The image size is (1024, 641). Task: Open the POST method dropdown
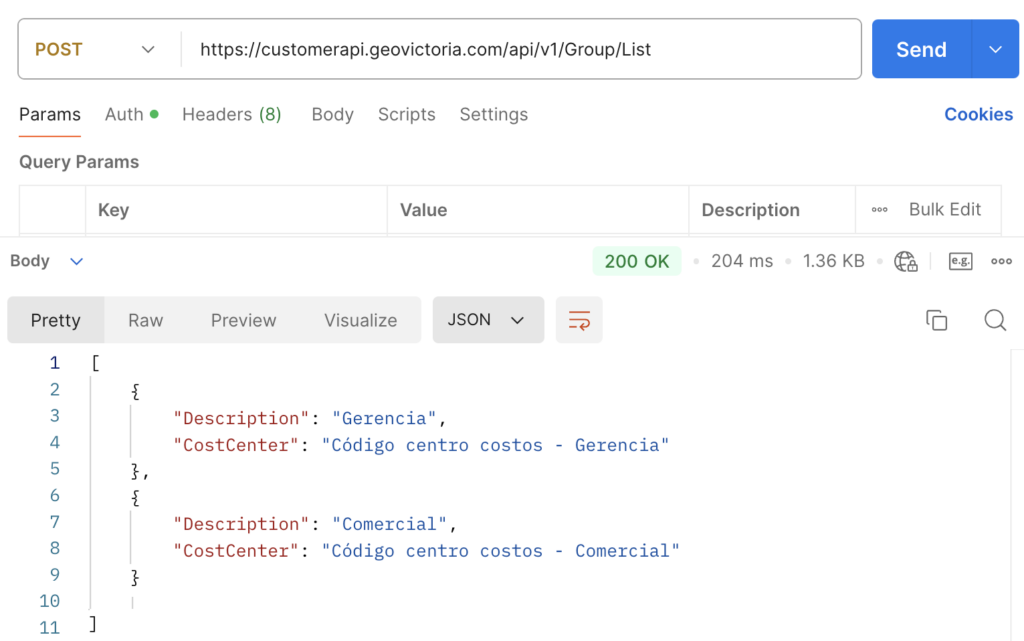tap(96, 49)
